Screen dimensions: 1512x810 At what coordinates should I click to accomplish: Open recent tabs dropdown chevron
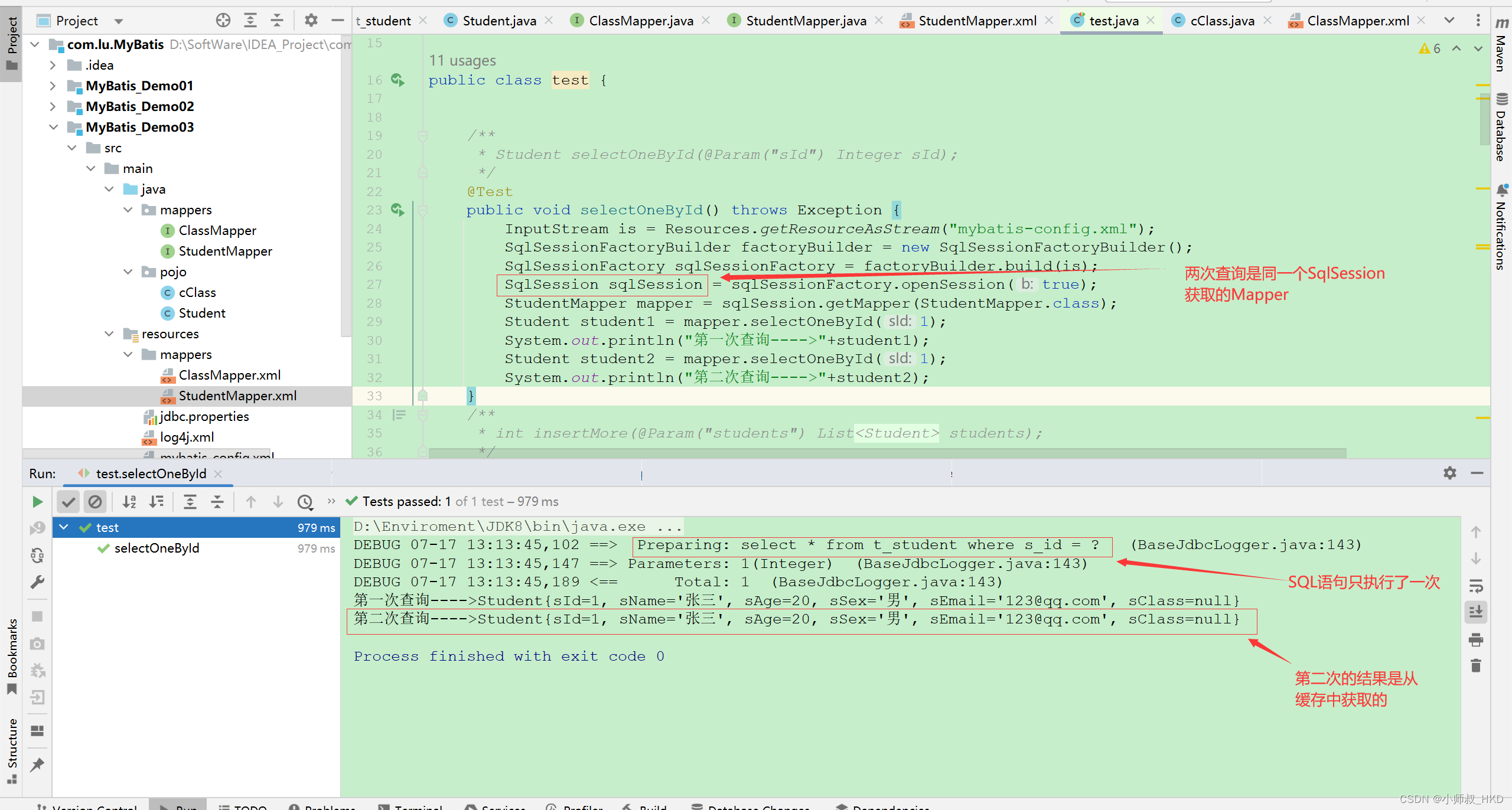(1449, 20)
